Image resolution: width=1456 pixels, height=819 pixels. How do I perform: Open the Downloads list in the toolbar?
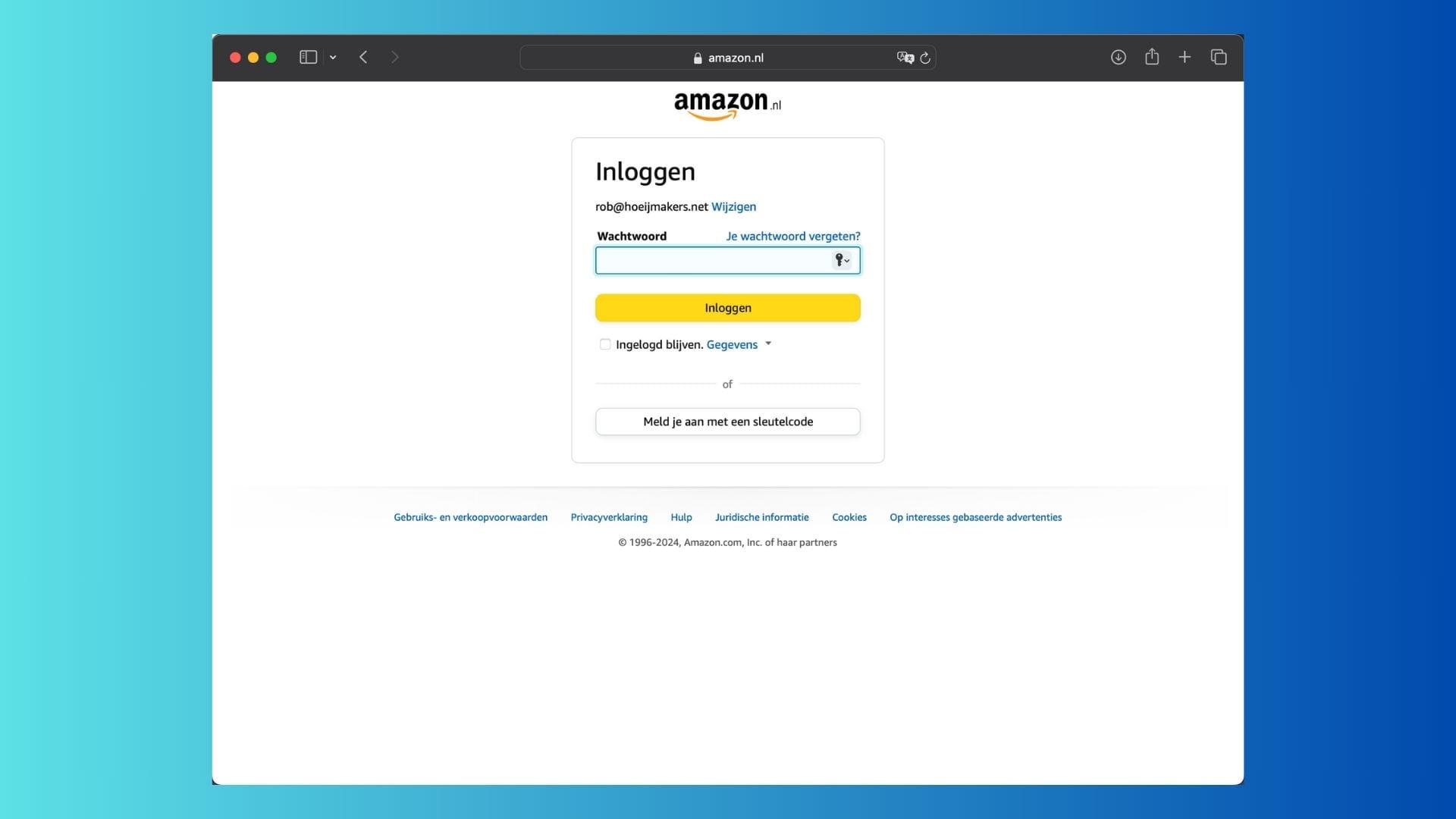1118,57
